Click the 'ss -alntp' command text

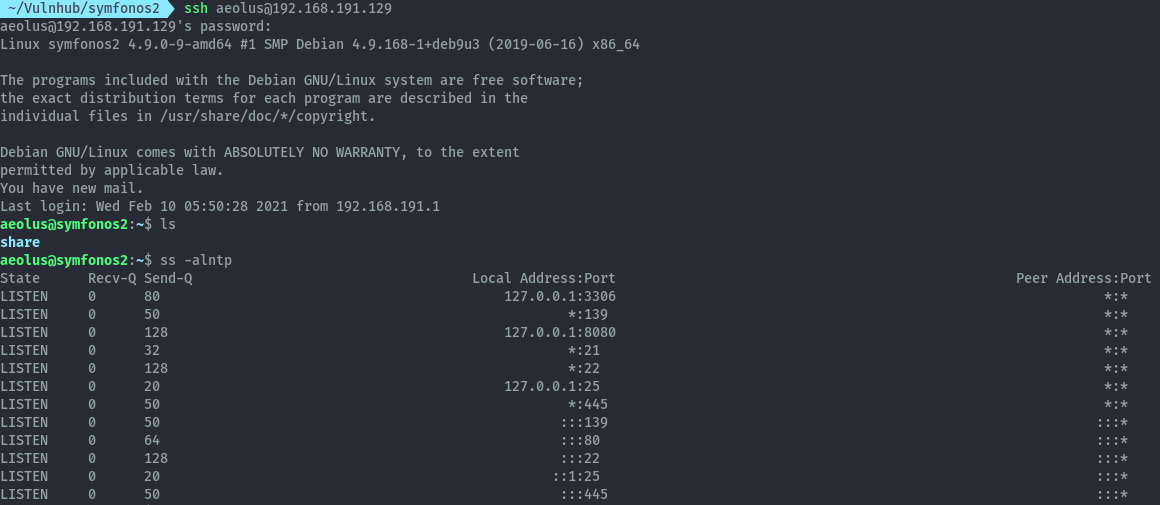click(x=196, y=260)
